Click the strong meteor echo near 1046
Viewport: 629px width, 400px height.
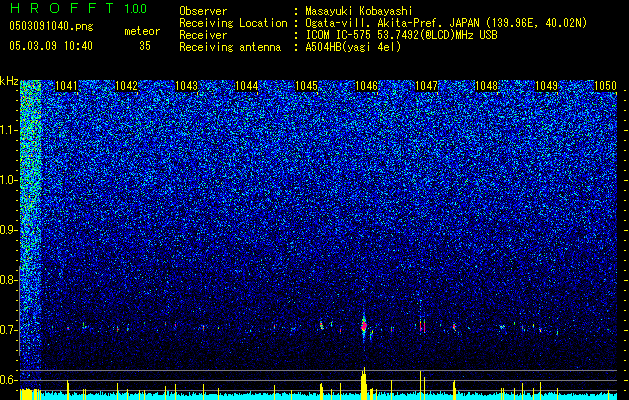tap(364, 326)
